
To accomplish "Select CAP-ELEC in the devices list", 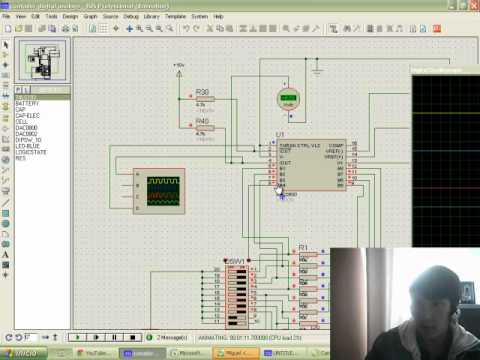I will point(27,116).
